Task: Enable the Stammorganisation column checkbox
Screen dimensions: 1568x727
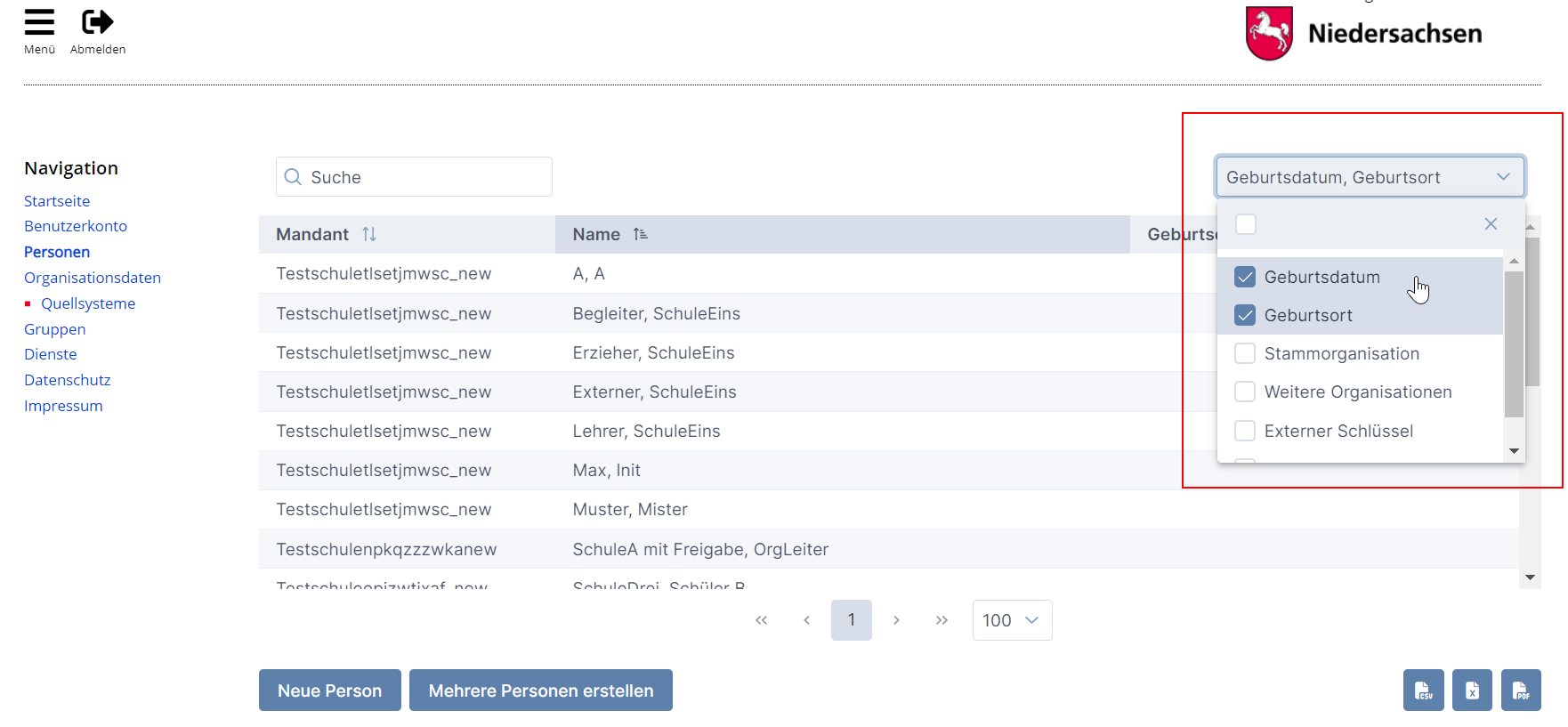Action: [x=1245, y=354]
